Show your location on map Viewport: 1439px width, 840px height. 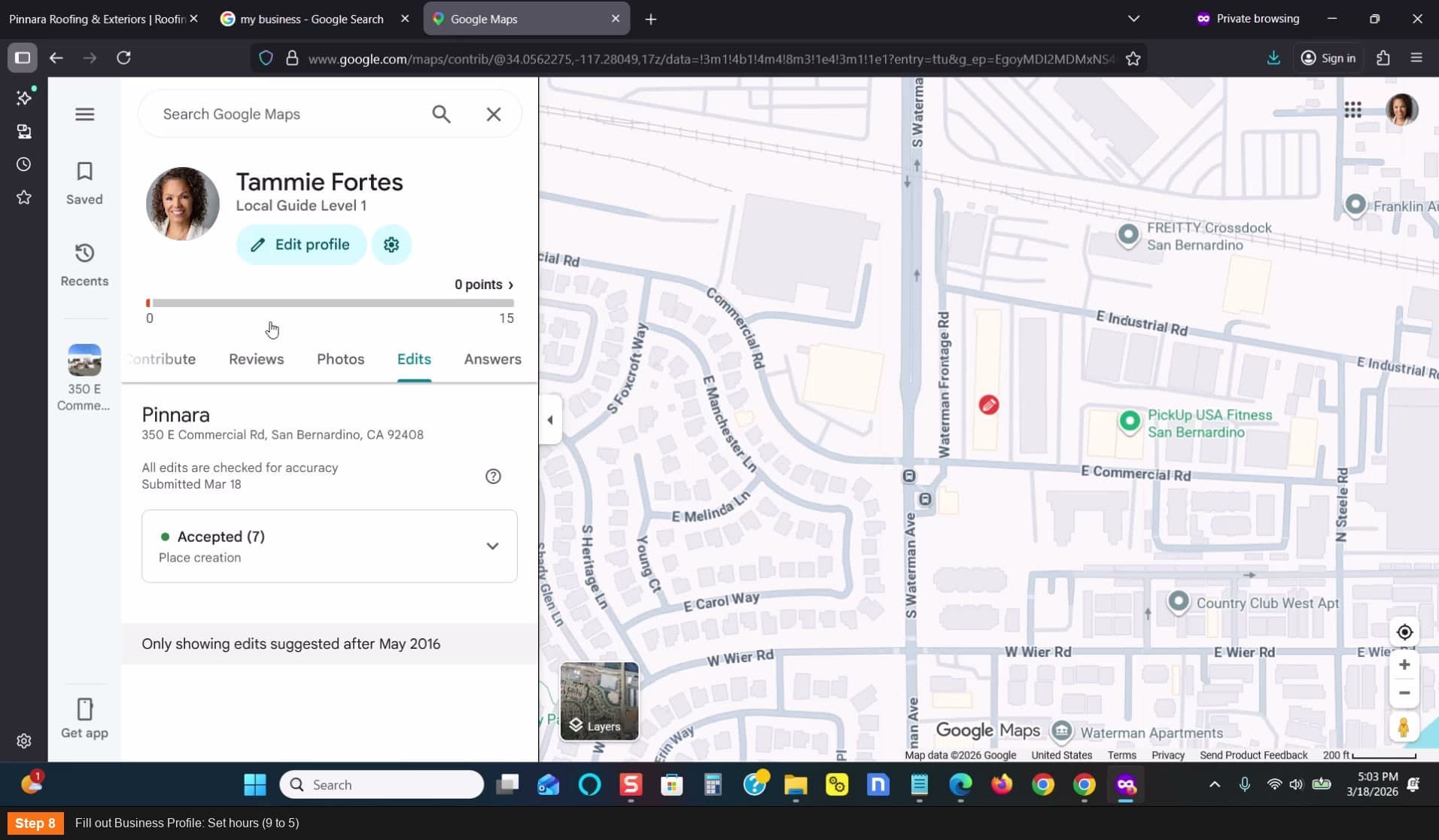coord(1404,632)
